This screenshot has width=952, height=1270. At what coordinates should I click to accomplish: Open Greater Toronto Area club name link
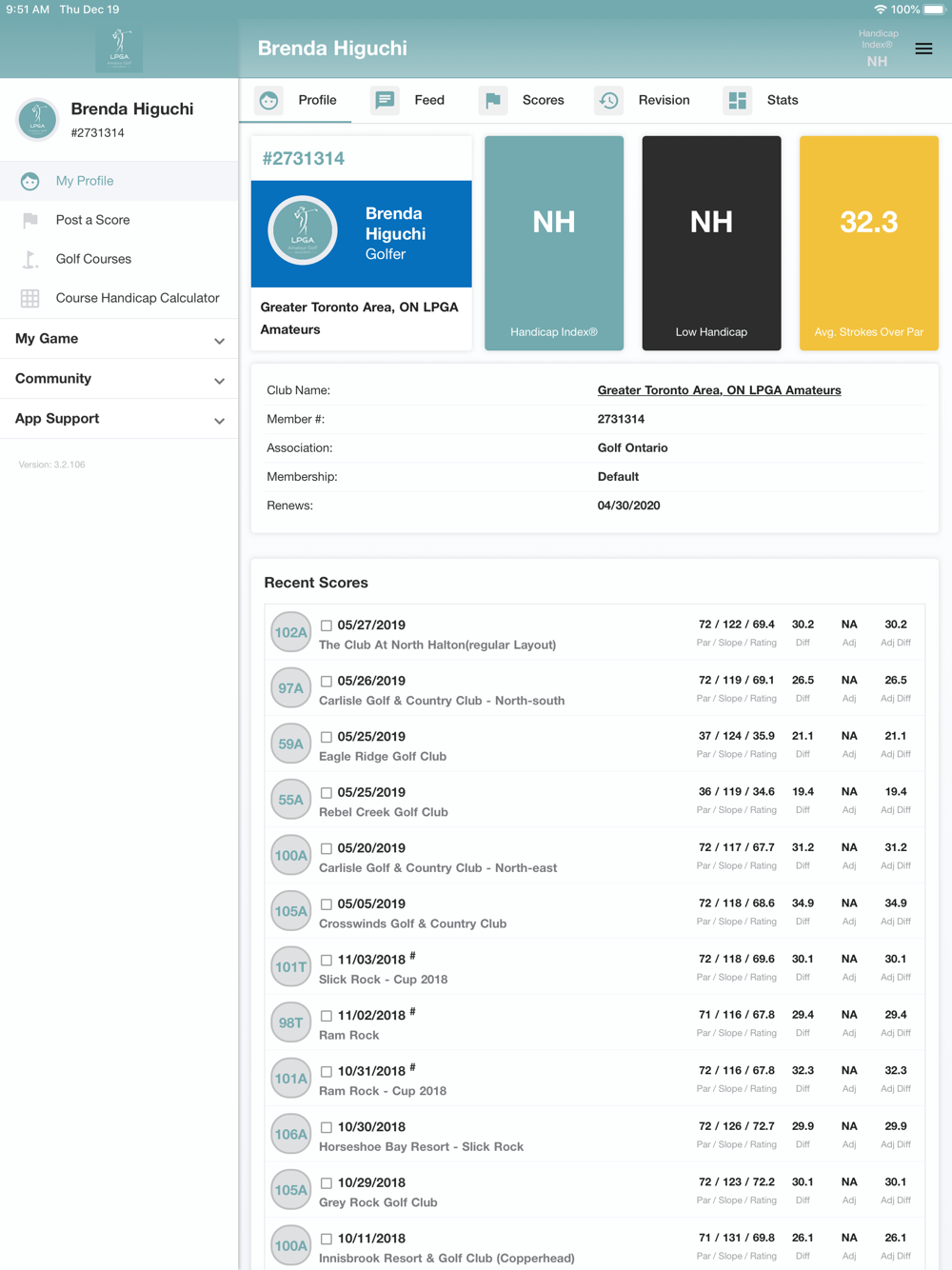click(719, 390)
